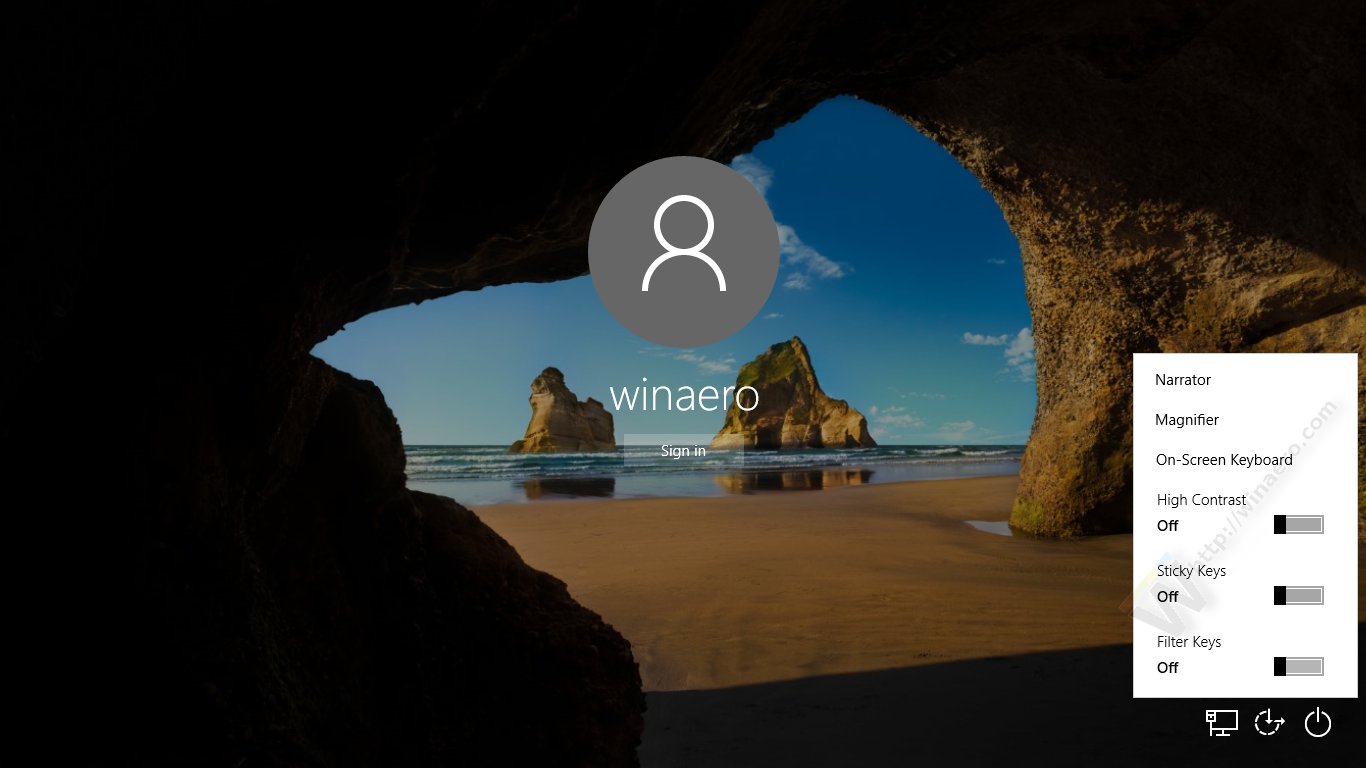Start Magnifier from accessibility menu
Viewport: 1366px width, 768px height.
pos(1187,420)
